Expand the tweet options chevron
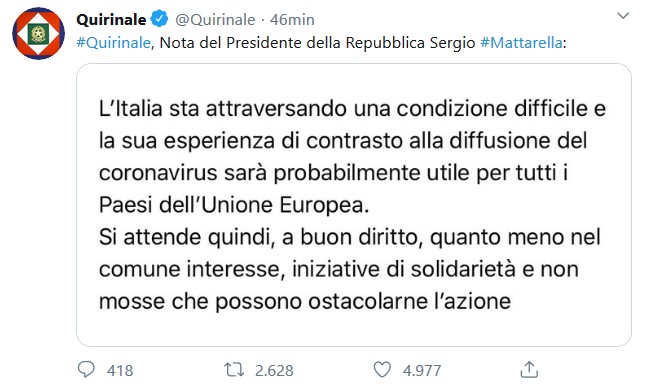This screenshot has height=384, width=645. coord(623,16)
